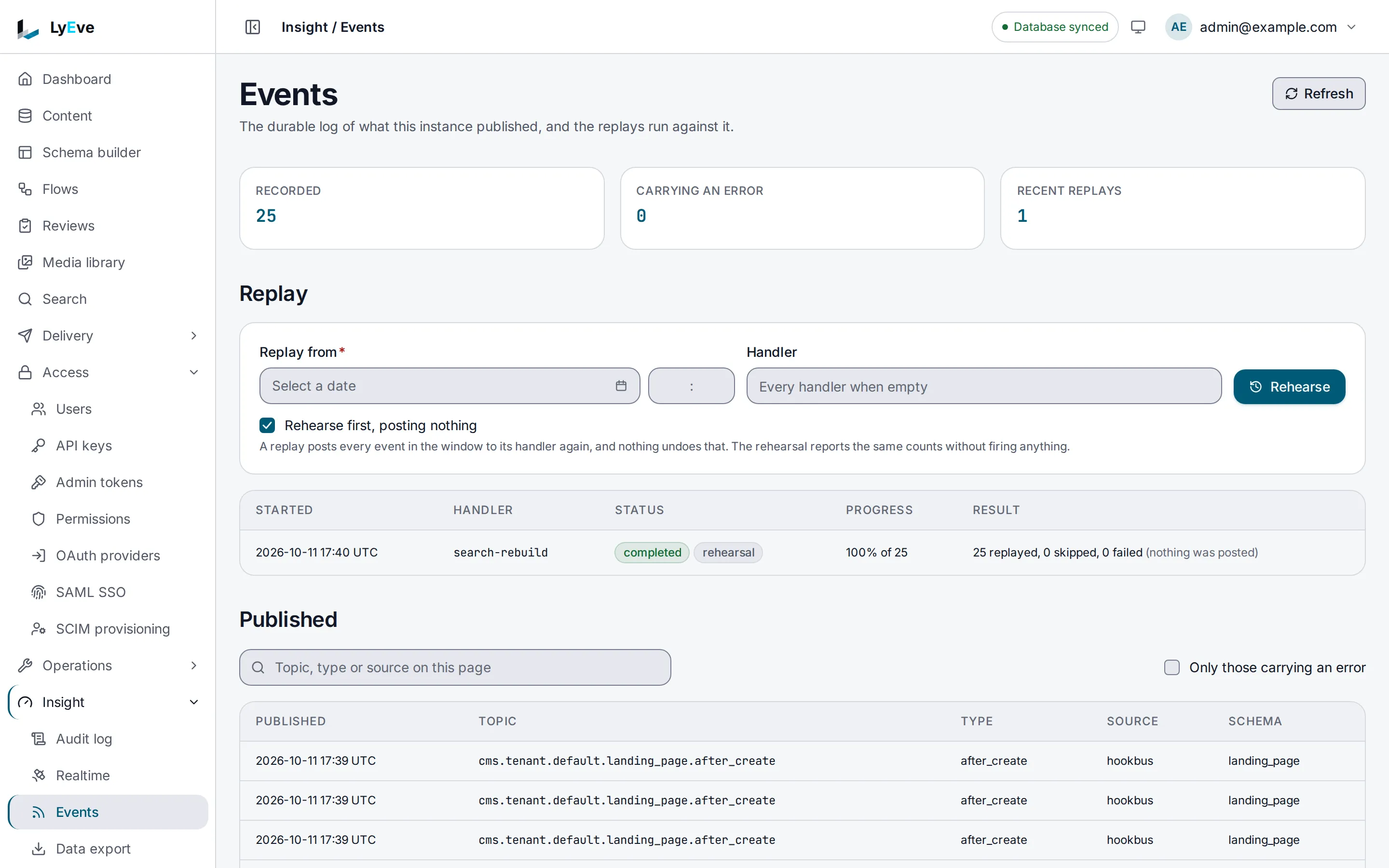Click the search-rebuild handler cell
Image resolution: width=1389 pixels, height=868 pixels.
(x=501, y=552)
